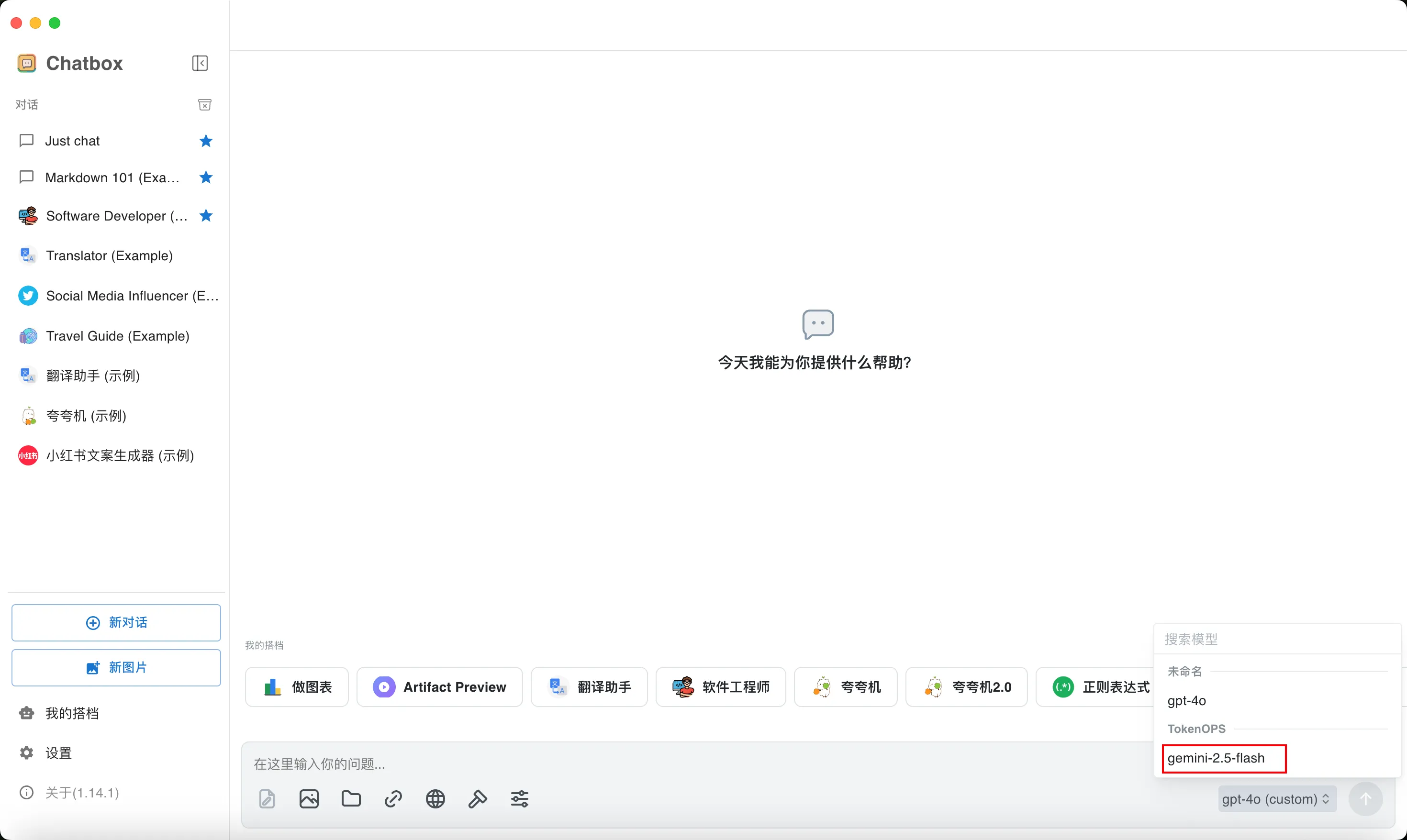Click the attach document file icon
1407x840 pixels.
point(267,799)
